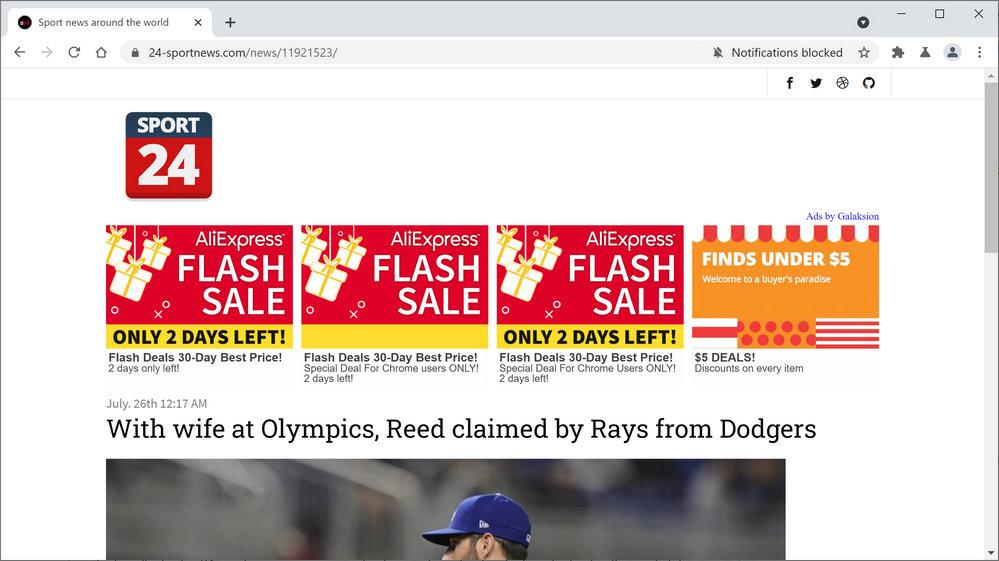Open first AliExpress Flash Sale ad banner
This screenshot has width=999, height=561.
(199, 287)
